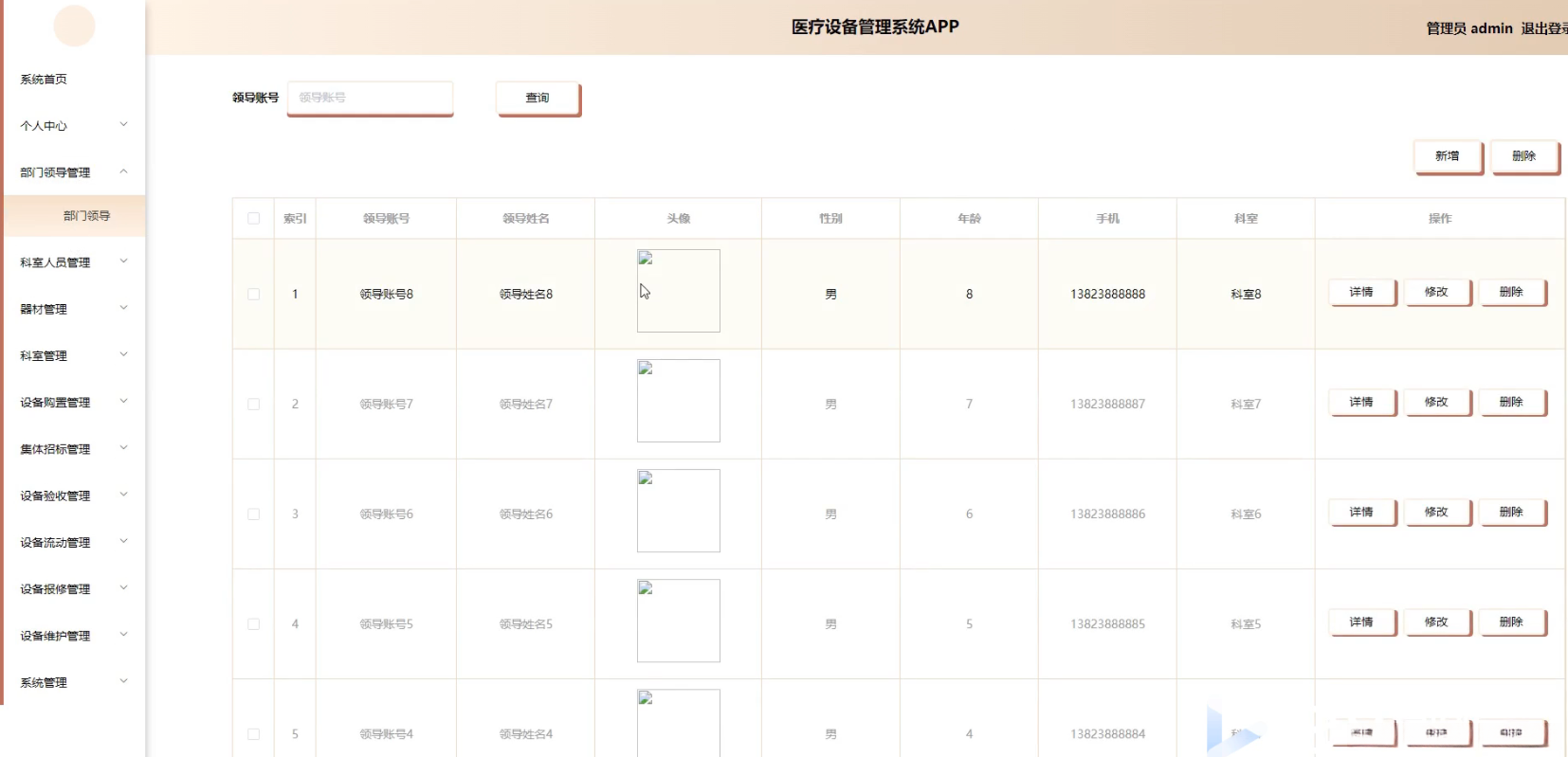Click 删除 for row 领导账号8
The height and width of the screenshot is (757, 1568).
(x=1512, y=292)
